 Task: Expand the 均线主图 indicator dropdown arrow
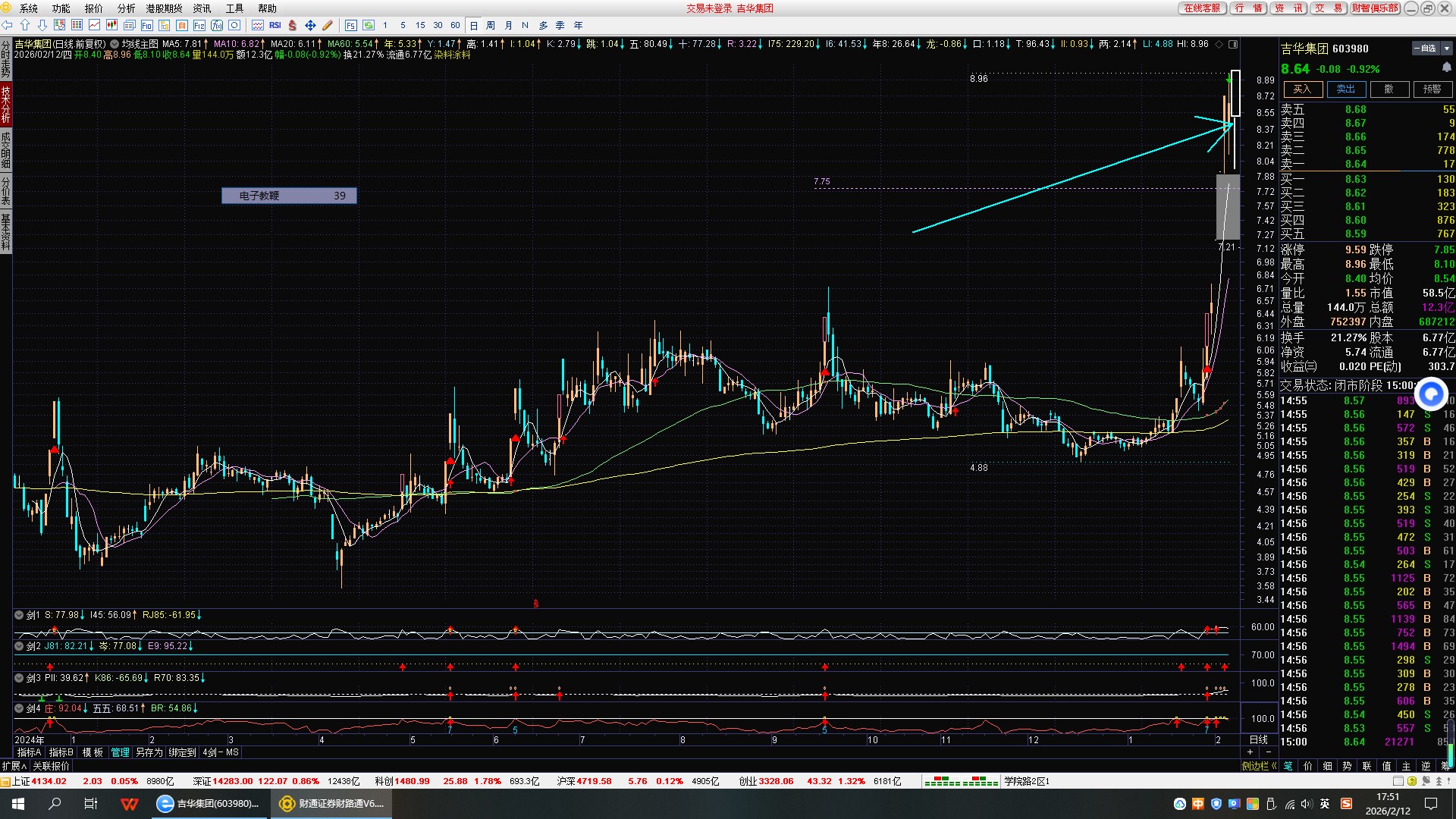115,44
